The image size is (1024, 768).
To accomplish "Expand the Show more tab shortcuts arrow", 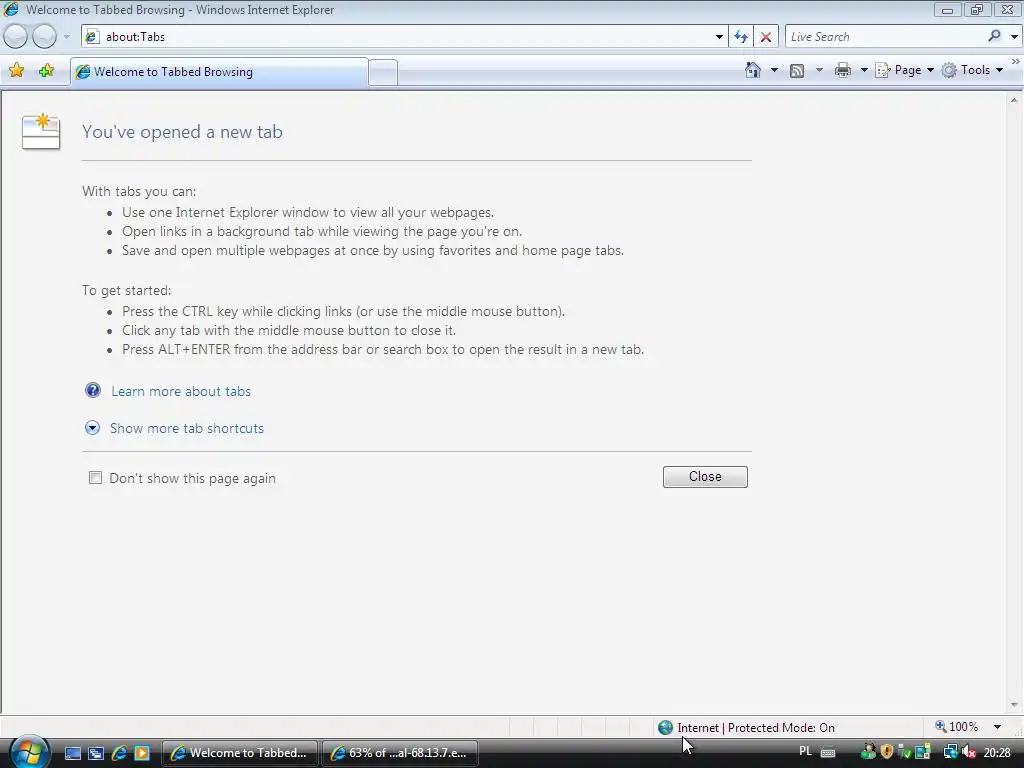I will (x=92, y=428).
